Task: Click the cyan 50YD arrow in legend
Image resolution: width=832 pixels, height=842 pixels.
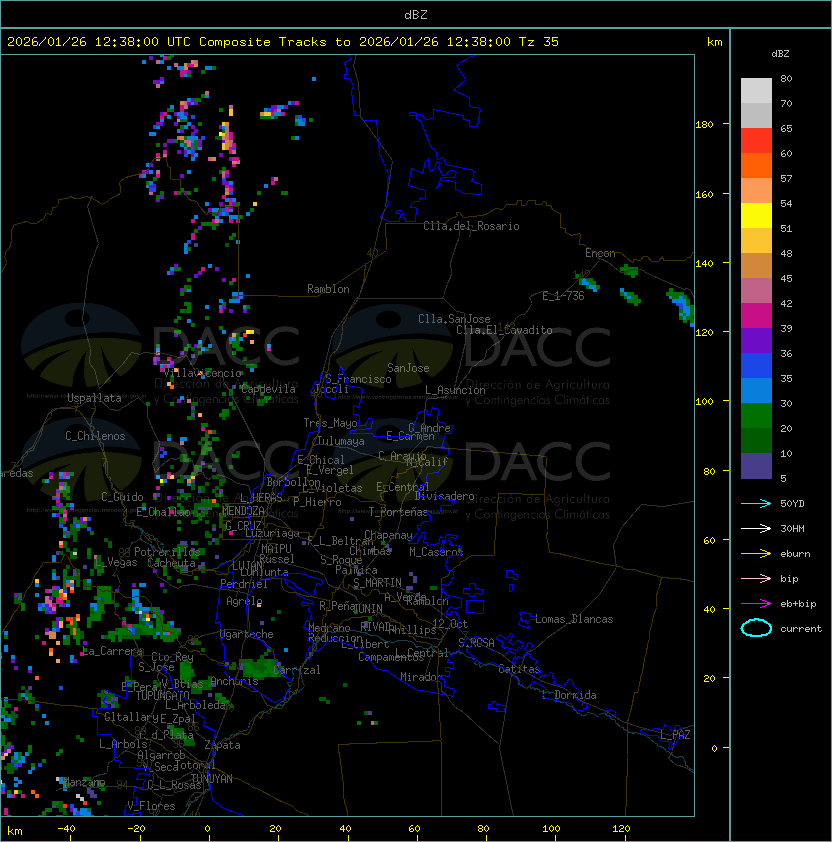Action: [x=756, y=503]
